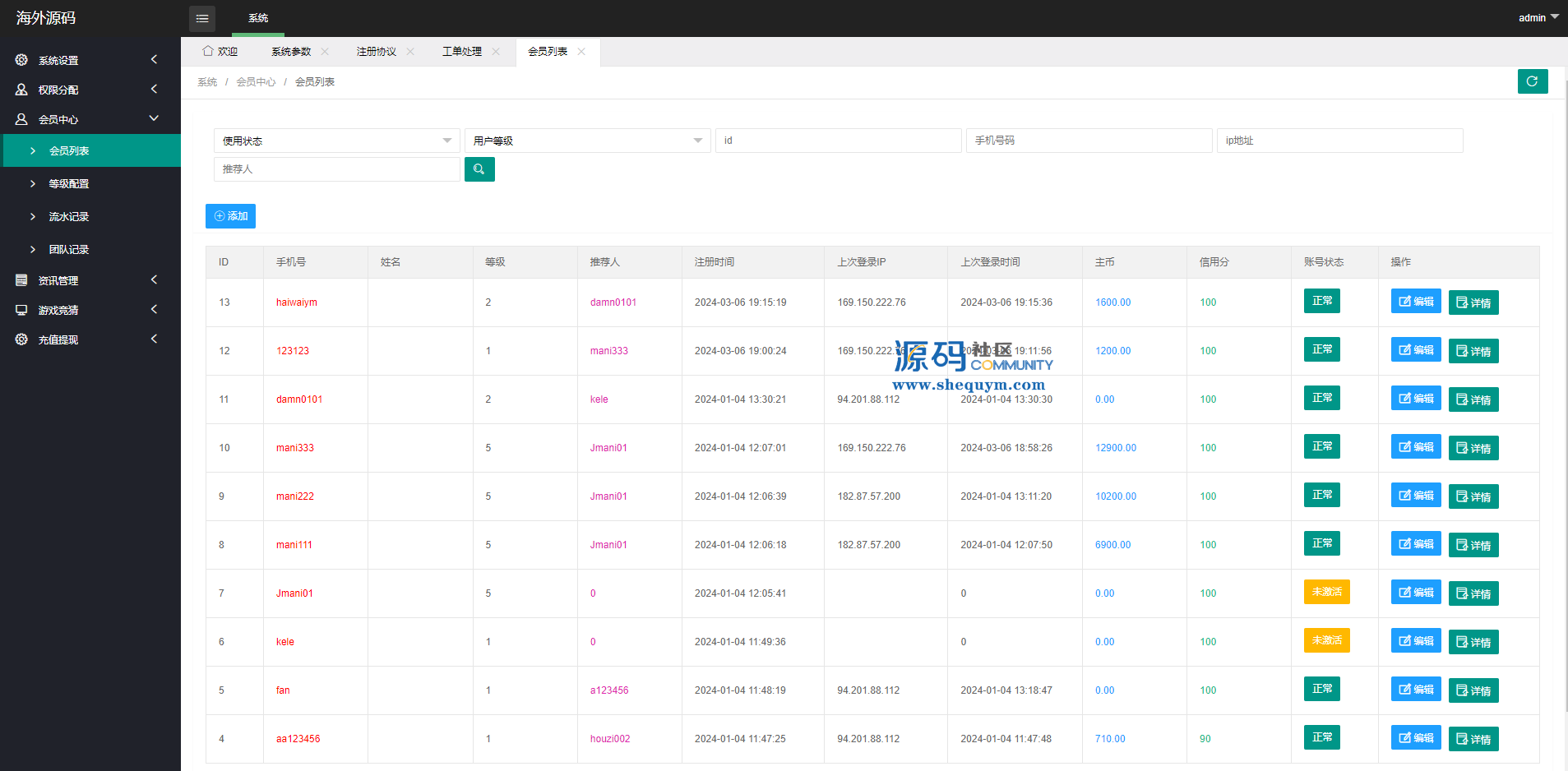Click the green search magnifier button
This screenshot has height=771, width=1568.
[x=479, y=169]
